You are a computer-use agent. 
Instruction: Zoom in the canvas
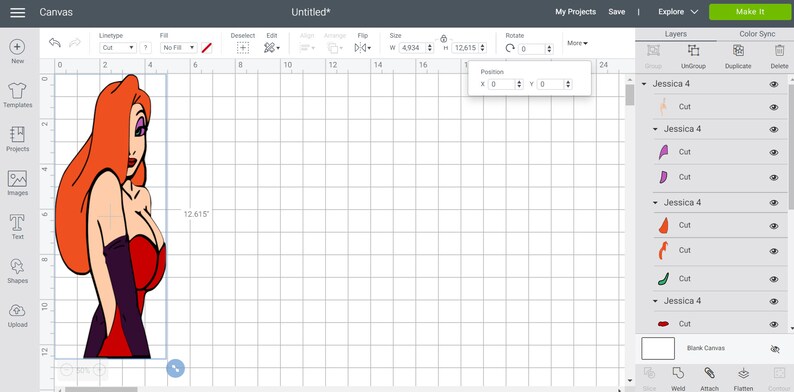pos(100,370)
